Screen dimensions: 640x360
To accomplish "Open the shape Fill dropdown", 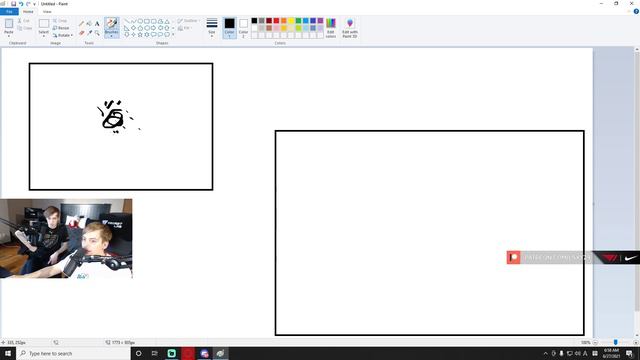I will pyautogui.click(x=185, y=28).
